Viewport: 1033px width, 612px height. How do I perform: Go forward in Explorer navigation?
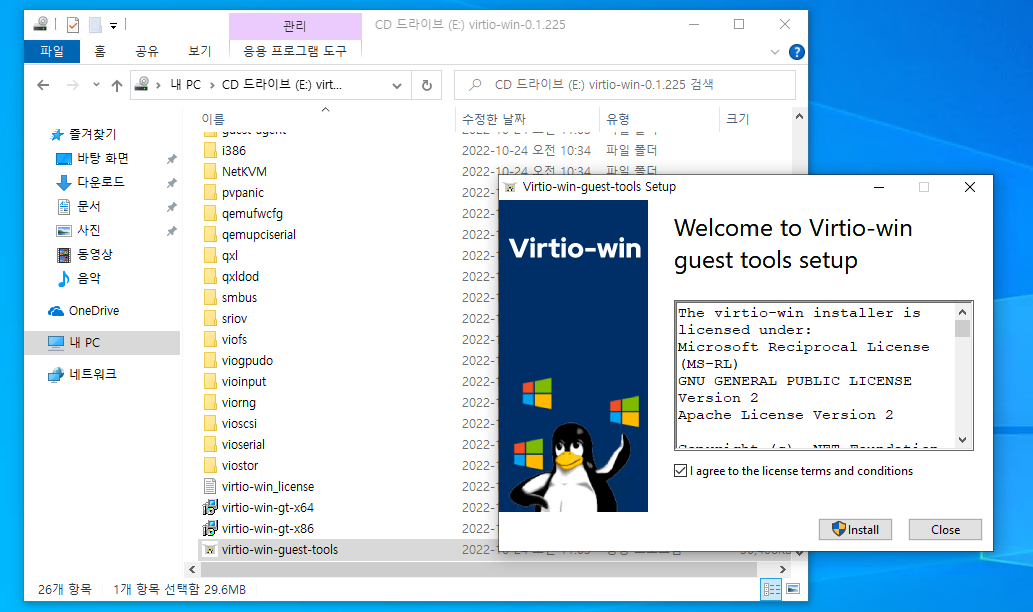coord(72,85)
